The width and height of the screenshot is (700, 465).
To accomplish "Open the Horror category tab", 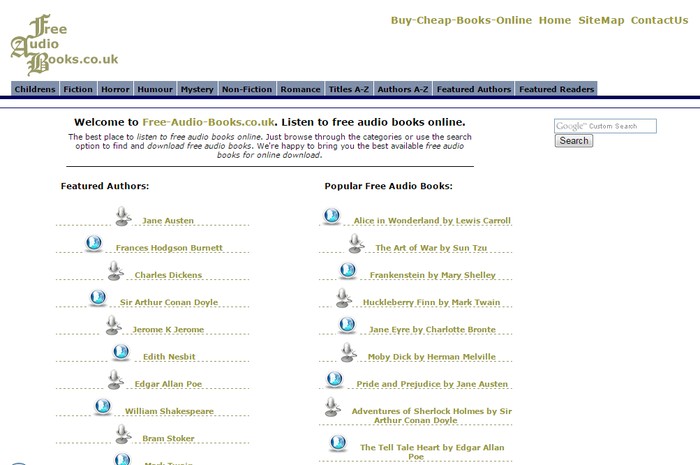I will 115,89.
